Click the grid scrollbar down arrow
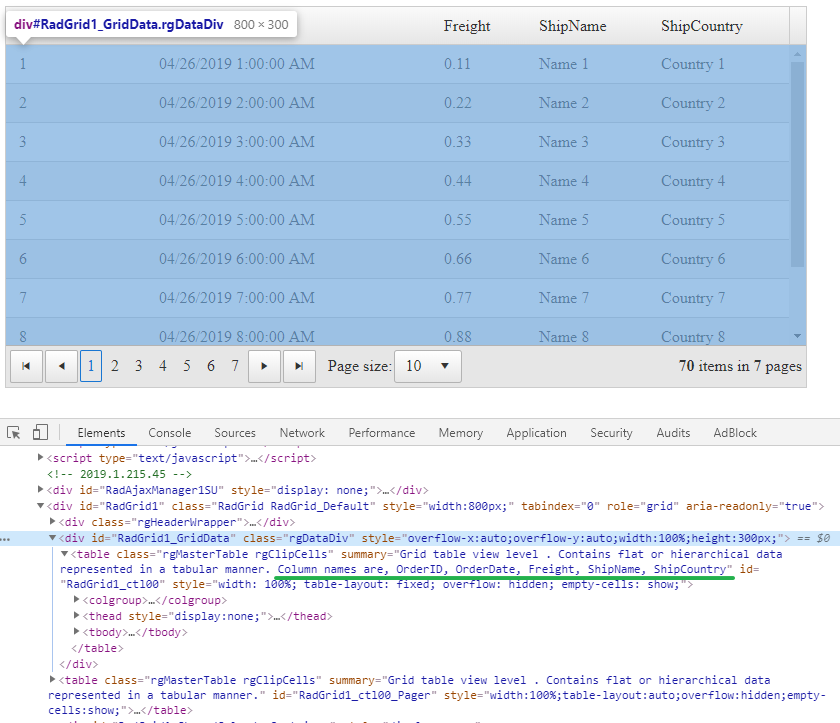The width and height of the screenshot is (840, 723). (x=797, y=336)
